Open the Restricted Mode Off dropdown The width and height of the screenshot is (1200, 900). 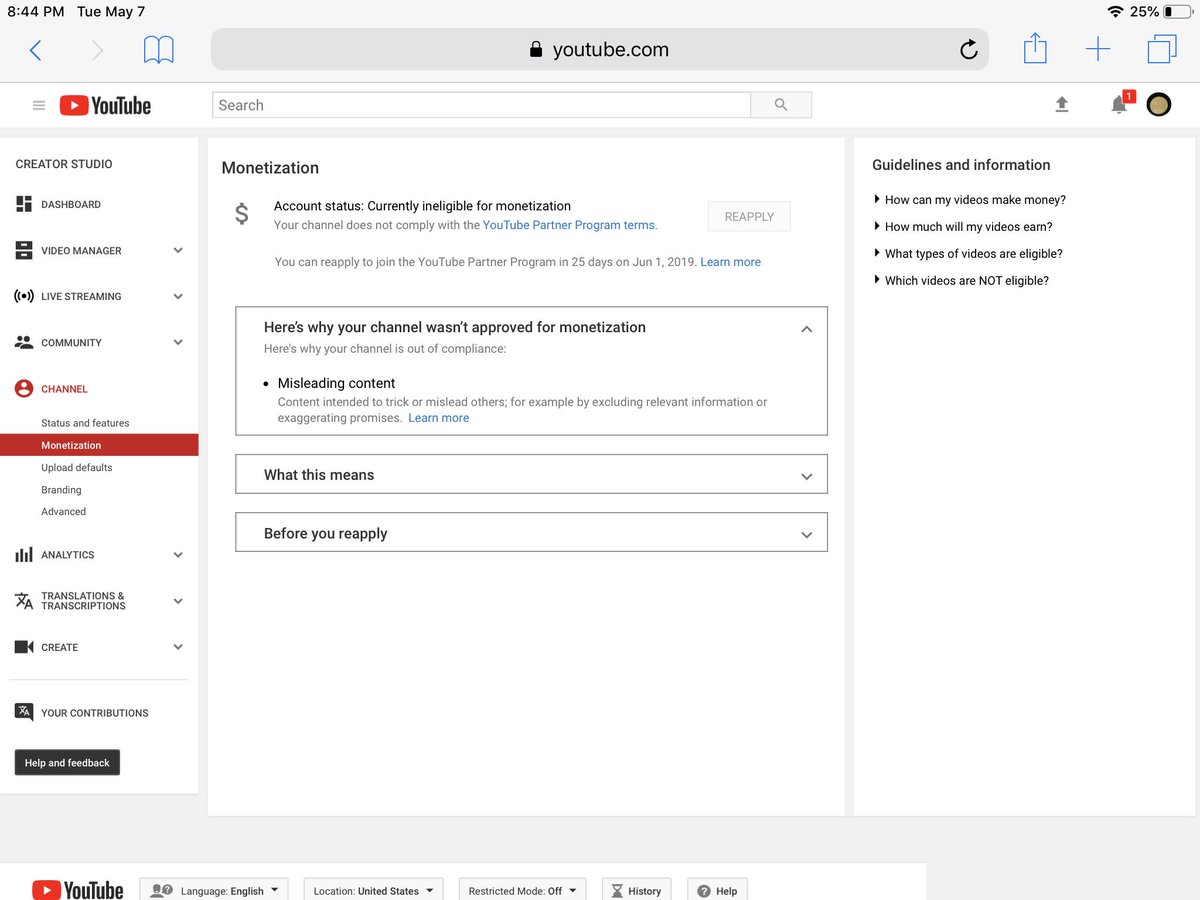522,890
